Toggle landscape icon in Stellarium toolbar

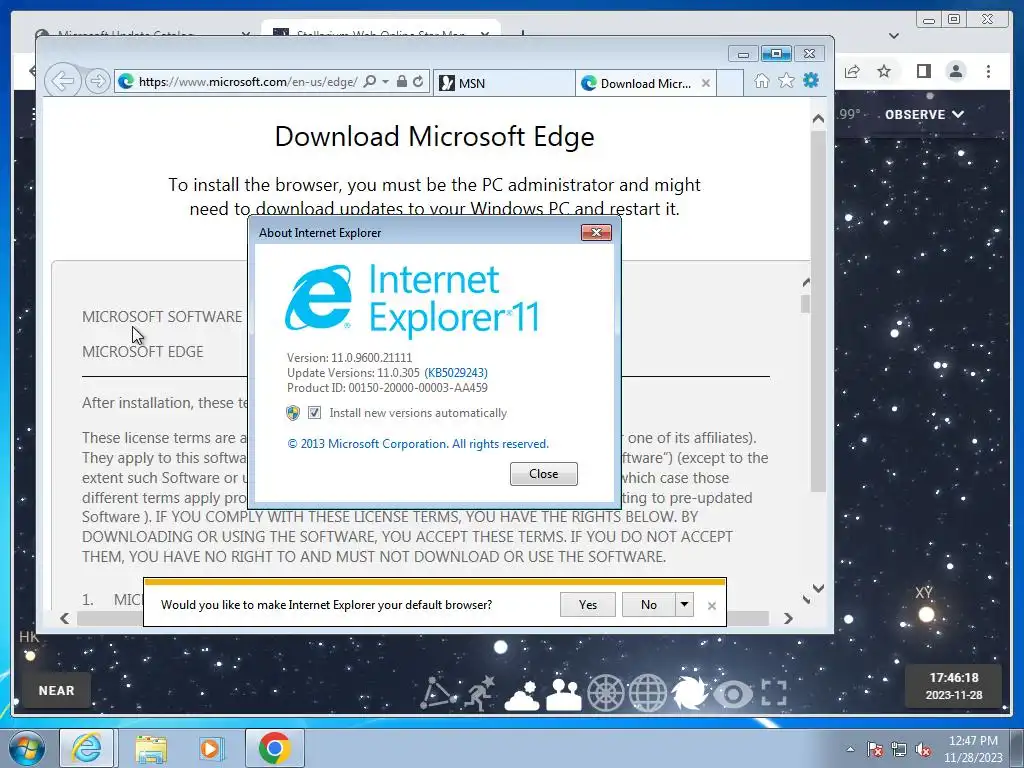click(x=564, y=694)
